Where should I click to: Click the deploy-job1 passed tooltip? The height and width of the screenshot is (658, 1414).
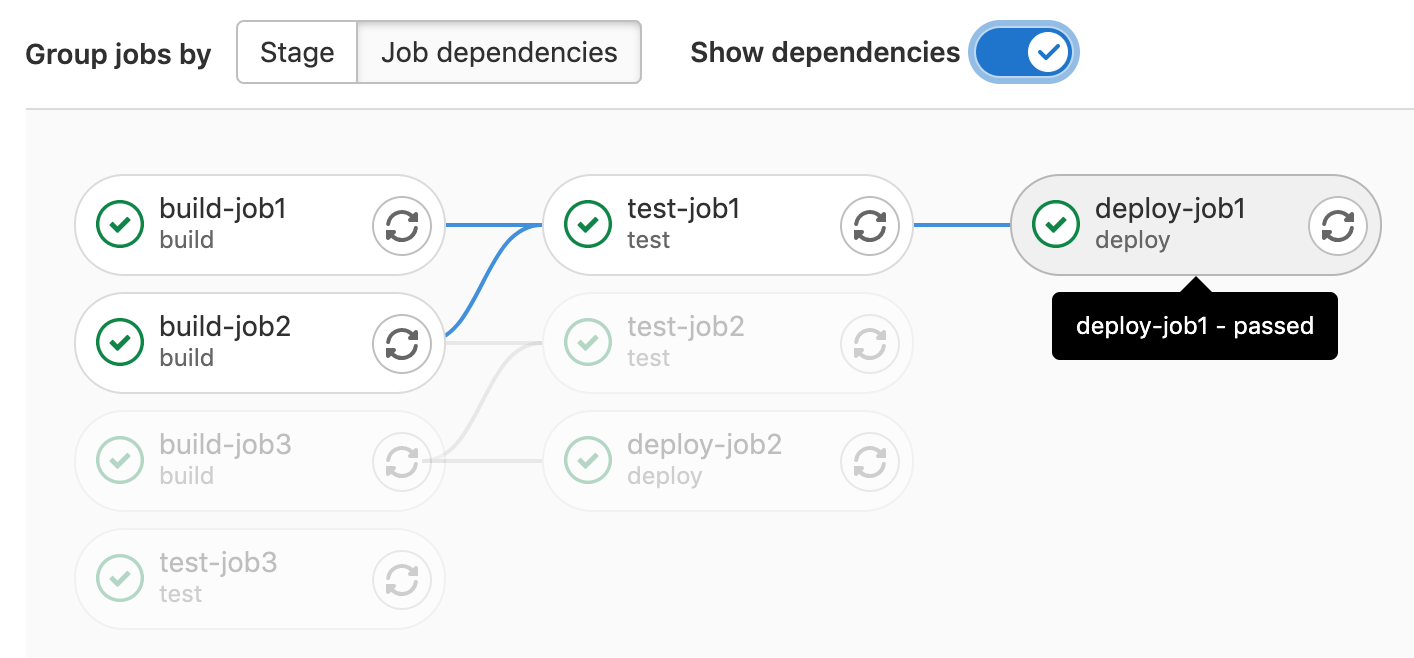point(1194,326)
